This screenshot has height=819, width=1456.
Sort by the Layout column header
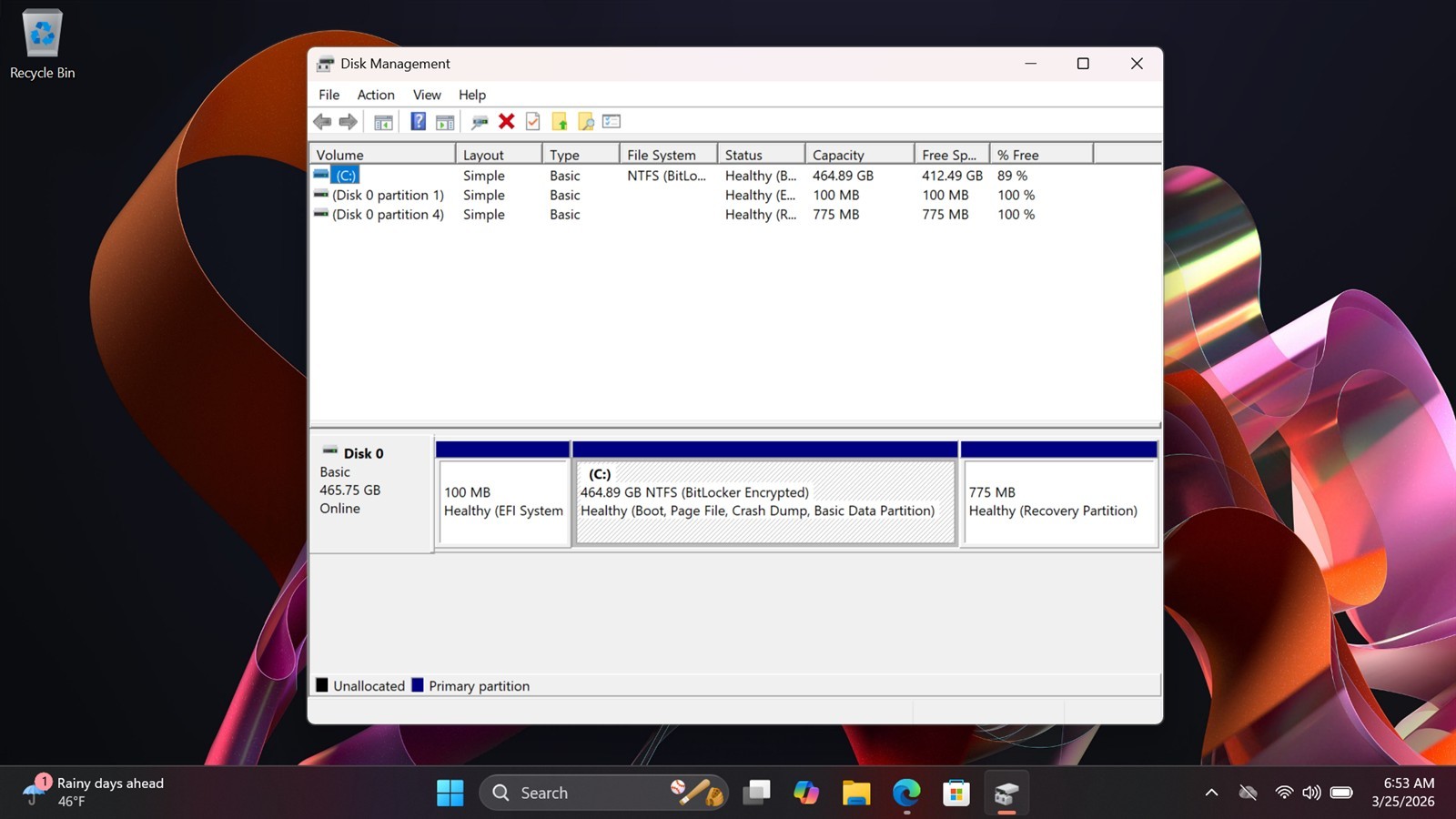499,155
